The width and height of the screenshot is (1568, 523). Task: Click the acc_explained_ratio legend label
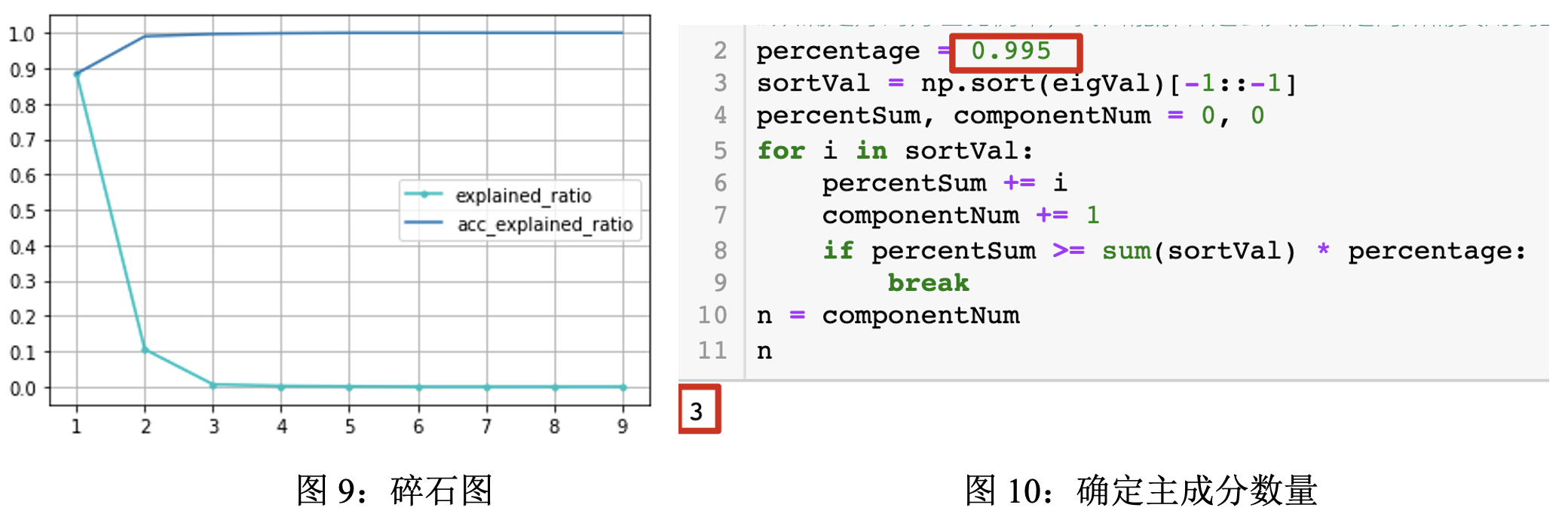544,225
